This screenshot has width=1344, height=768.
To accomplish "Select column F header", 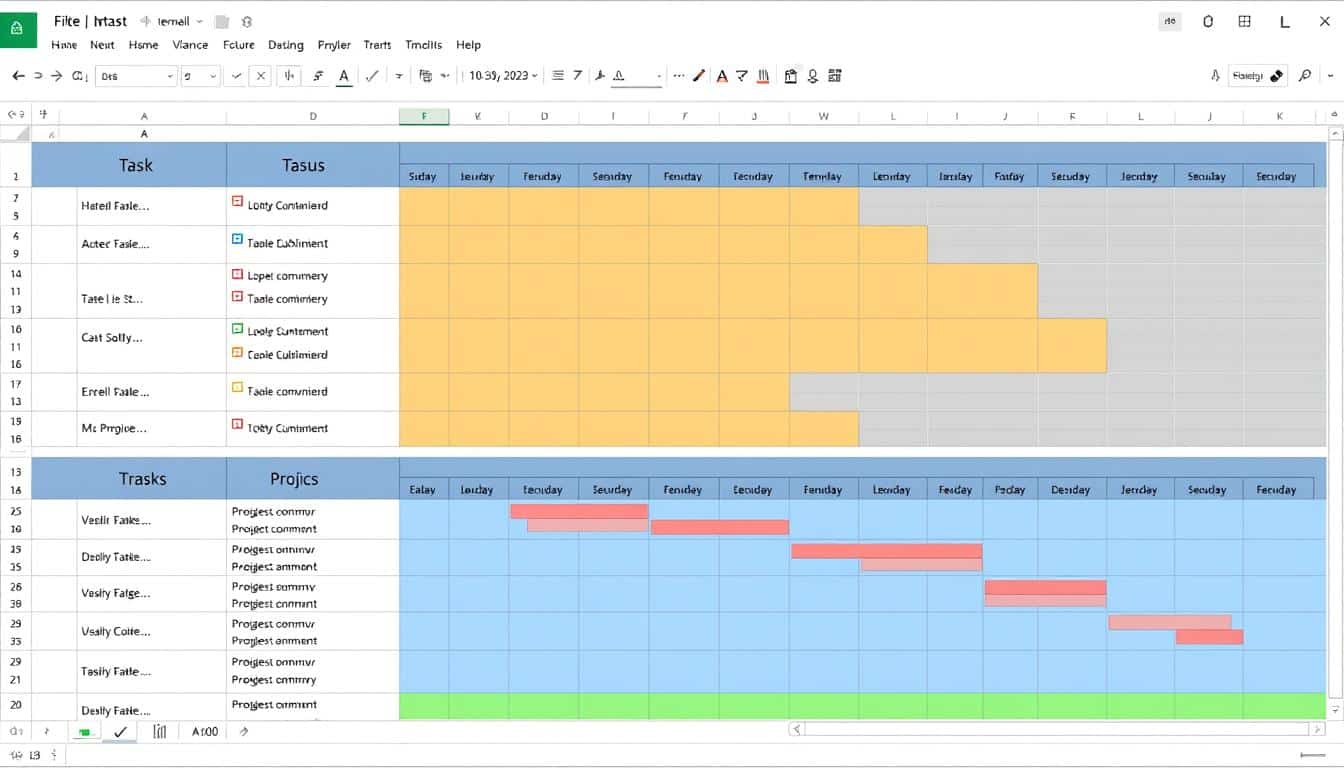I will [x=424, y=116].
